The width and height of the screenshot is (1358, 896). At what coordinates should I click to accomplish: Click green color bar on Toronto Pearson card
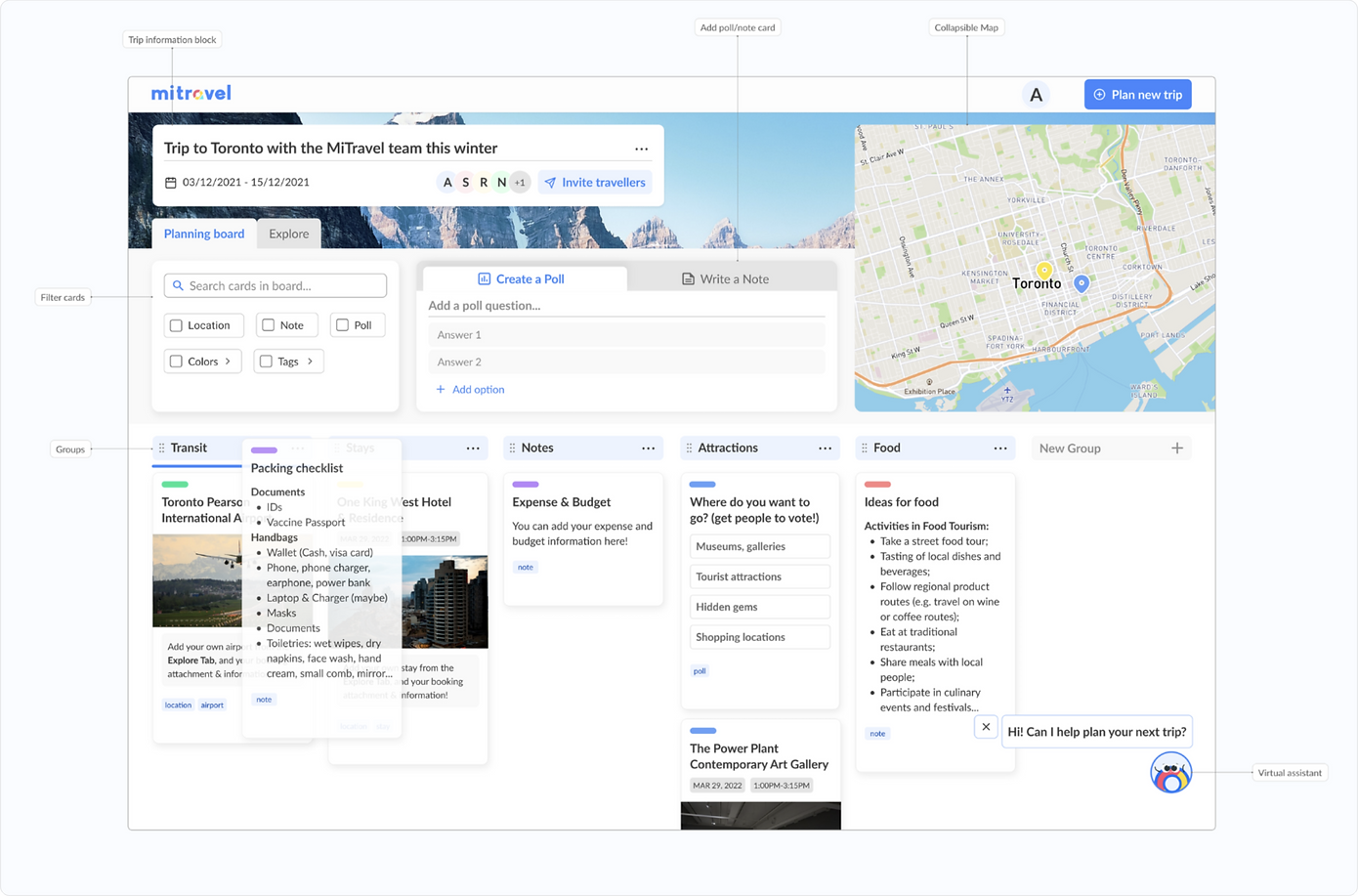pyautogui.click(x=175, y=485)
